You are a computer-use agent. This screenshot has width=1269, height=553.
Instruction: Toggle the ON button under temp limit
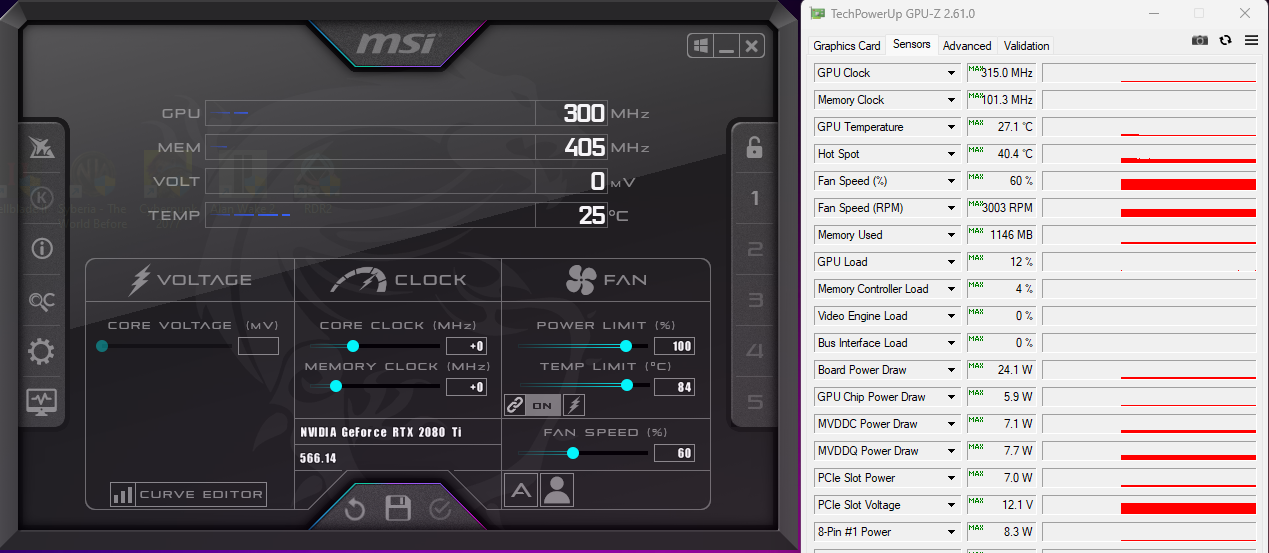click(543, 405)
